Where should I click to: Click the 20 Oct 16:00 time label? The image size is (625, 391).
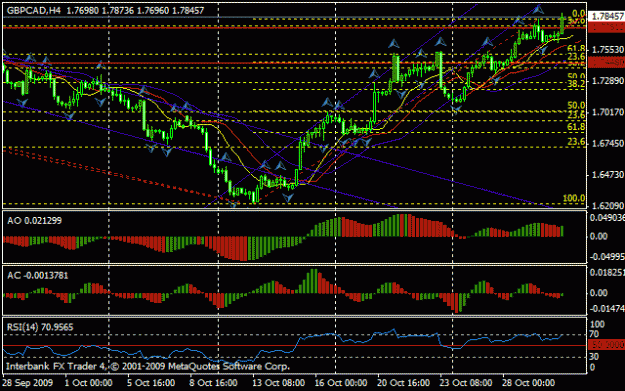click(404, 383)
